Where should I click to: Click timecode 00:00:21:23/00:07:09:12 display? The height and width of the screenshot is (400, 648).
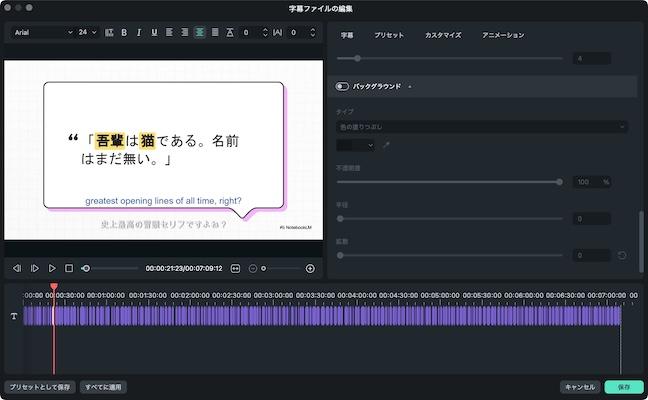coord(184,269)
